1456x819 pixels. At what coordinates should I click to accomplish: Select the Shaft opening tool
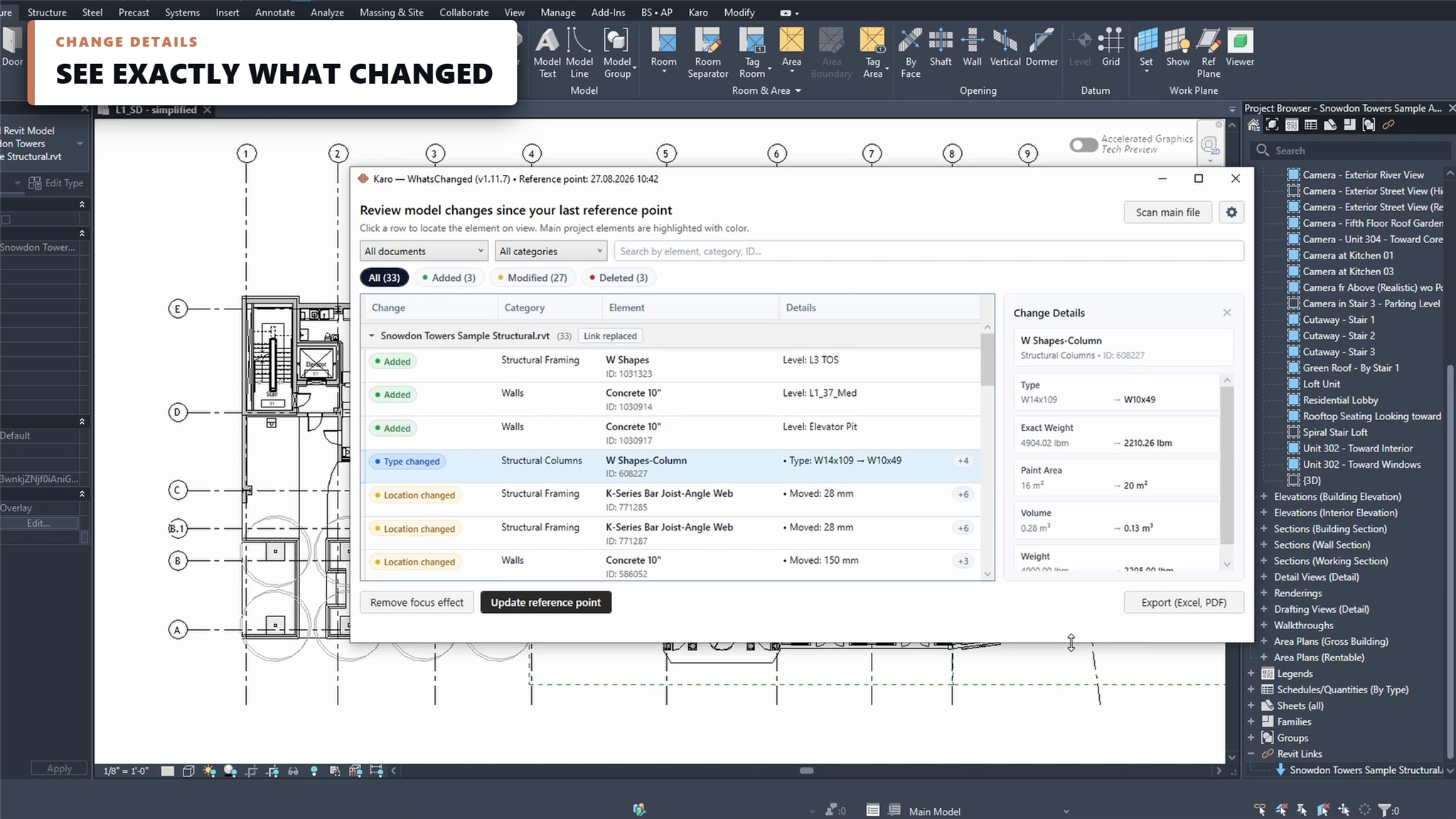coord(941,48)
